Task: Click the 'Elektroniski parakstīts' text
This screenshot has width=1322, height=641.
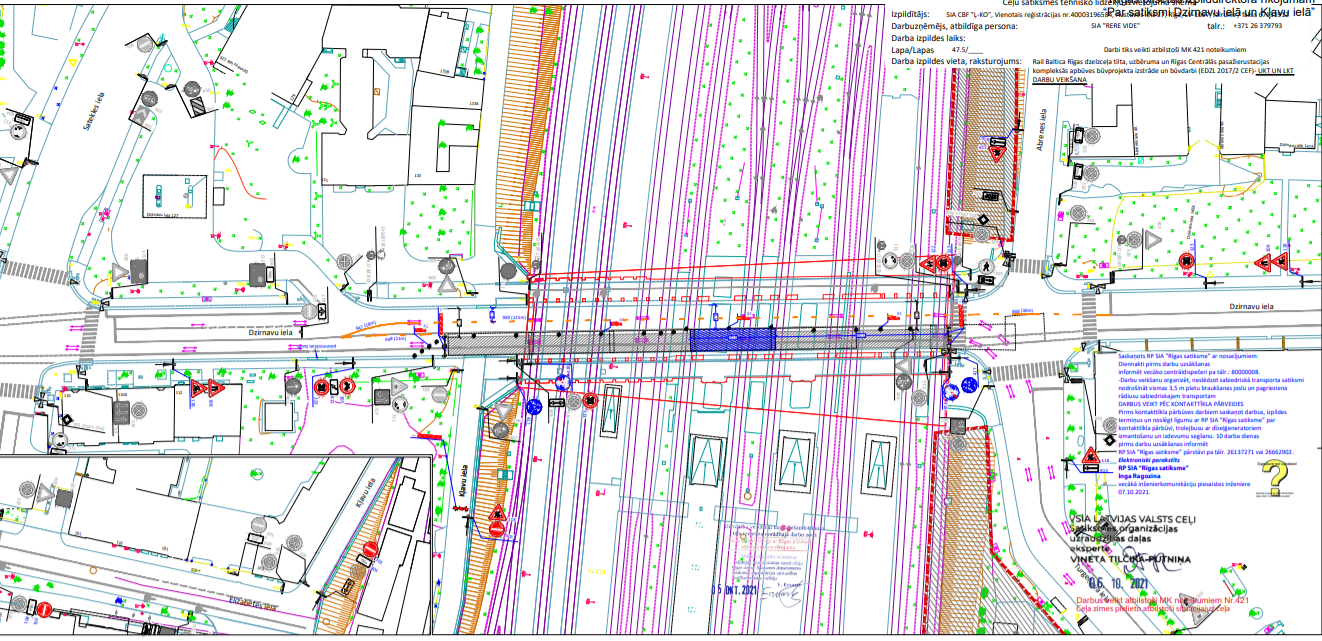Action: [1147, 460]
